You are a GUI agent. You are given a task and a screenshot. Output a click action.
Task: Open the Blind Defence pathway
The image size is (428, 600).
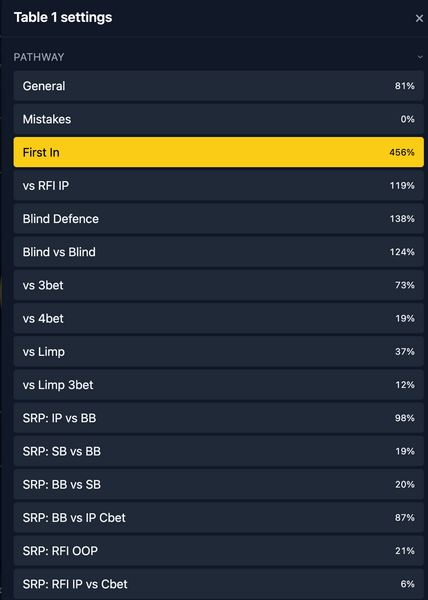[x=218, y=219]
